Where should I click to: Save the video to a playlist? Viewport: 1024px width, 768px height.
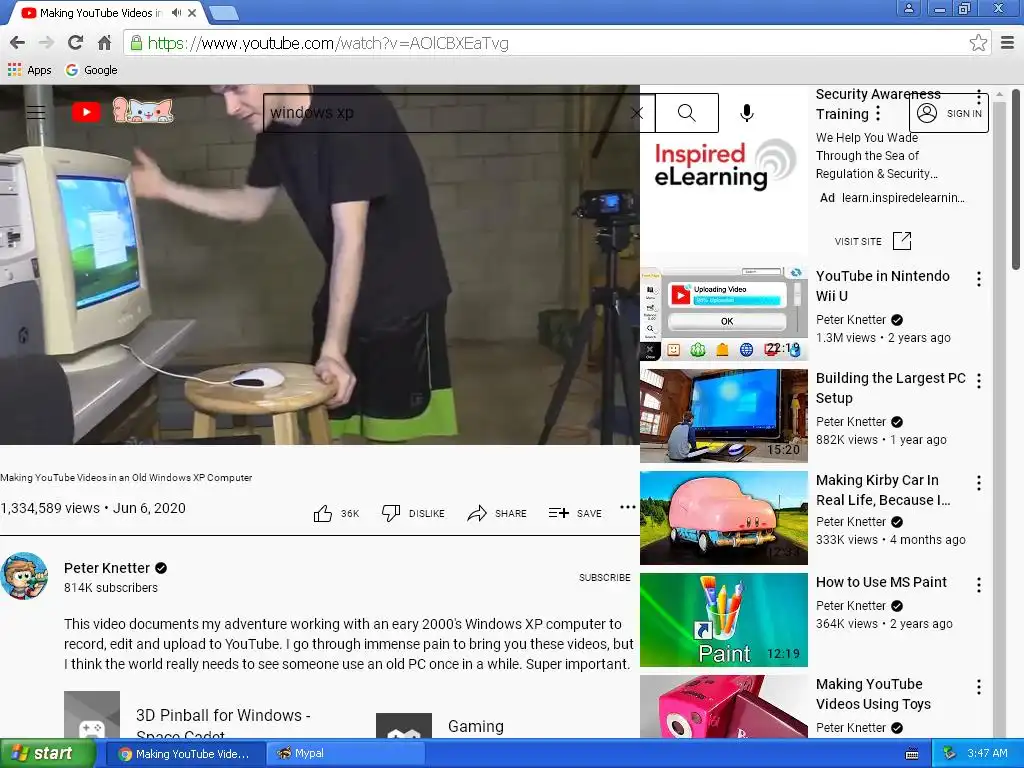[x=575, y=513]
